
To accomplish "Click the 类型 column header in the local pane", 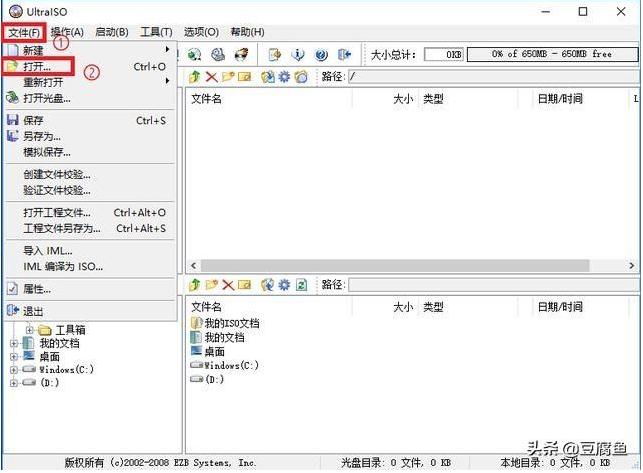I will (x=433, y=307).
